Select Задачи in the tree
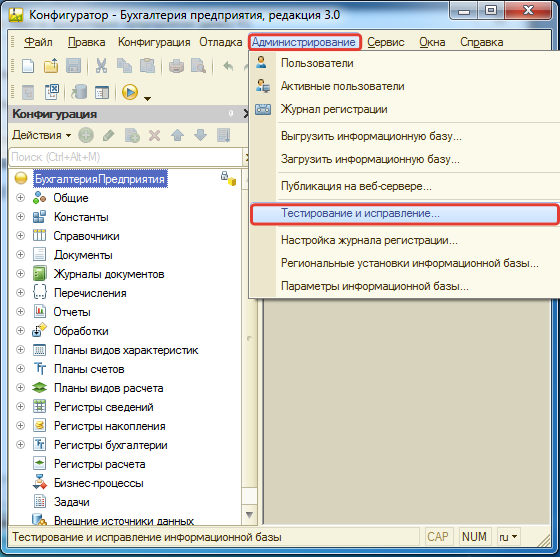This screenshot has width=560, height=557. (71, 502)
